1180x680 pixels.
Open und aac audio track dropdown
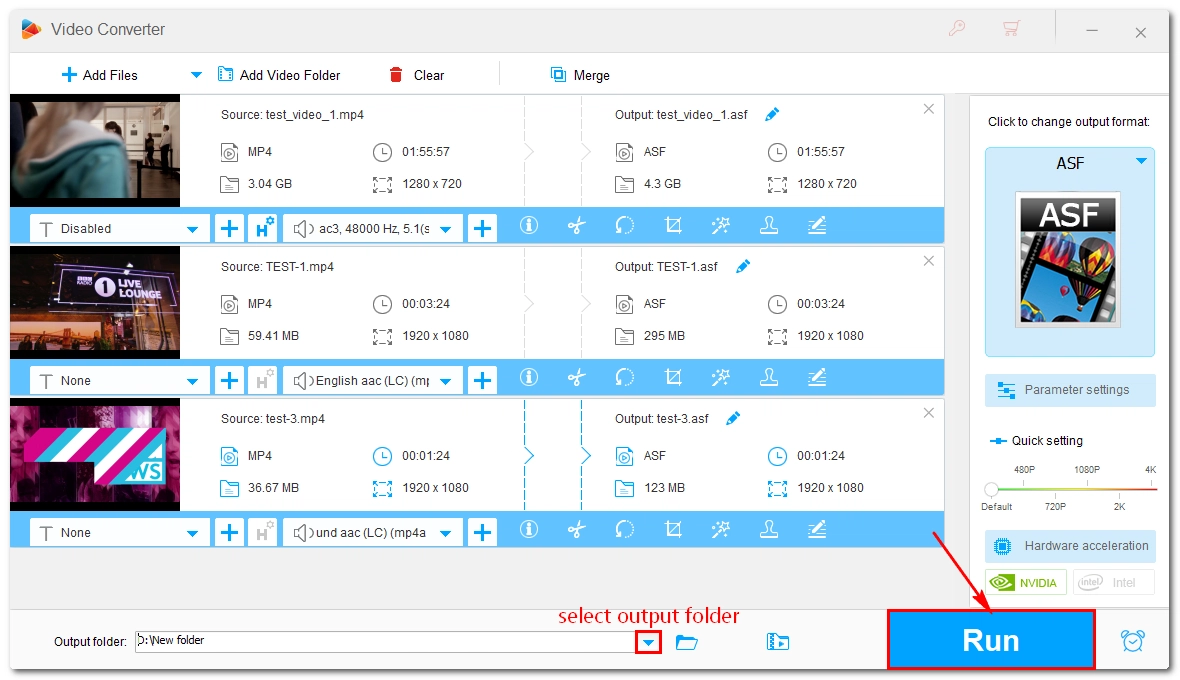(x=373, y=532)
